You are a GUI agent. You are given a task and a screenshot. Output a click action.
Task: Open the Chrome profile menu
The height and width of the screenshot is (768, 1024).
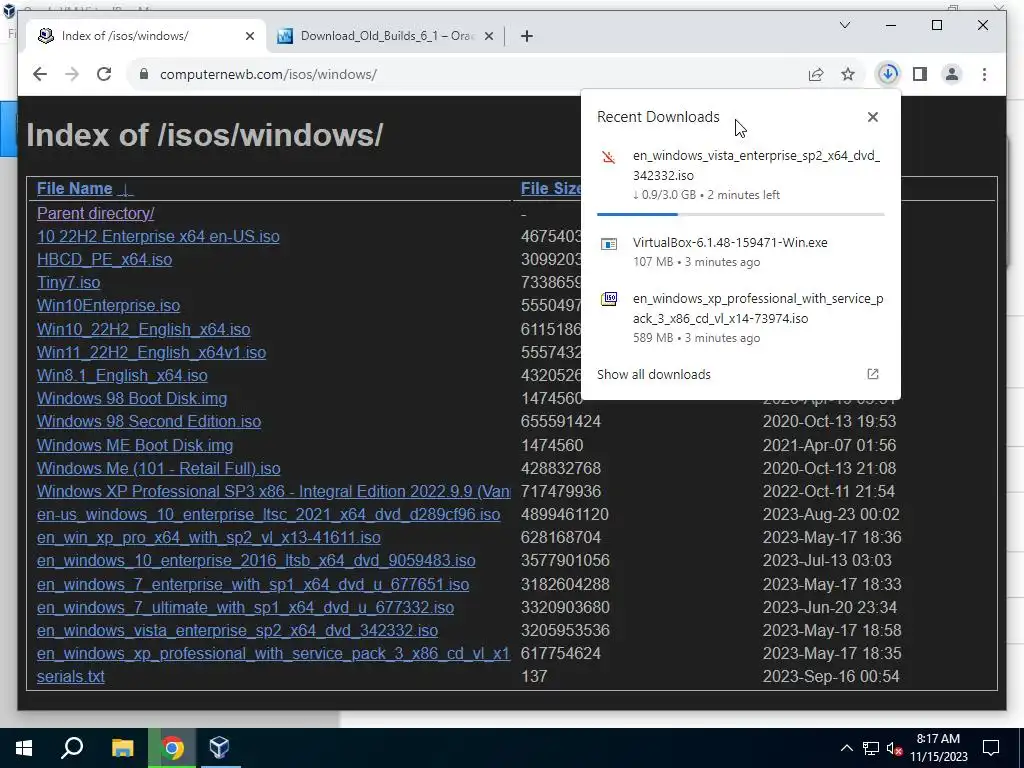pos(952,74)
